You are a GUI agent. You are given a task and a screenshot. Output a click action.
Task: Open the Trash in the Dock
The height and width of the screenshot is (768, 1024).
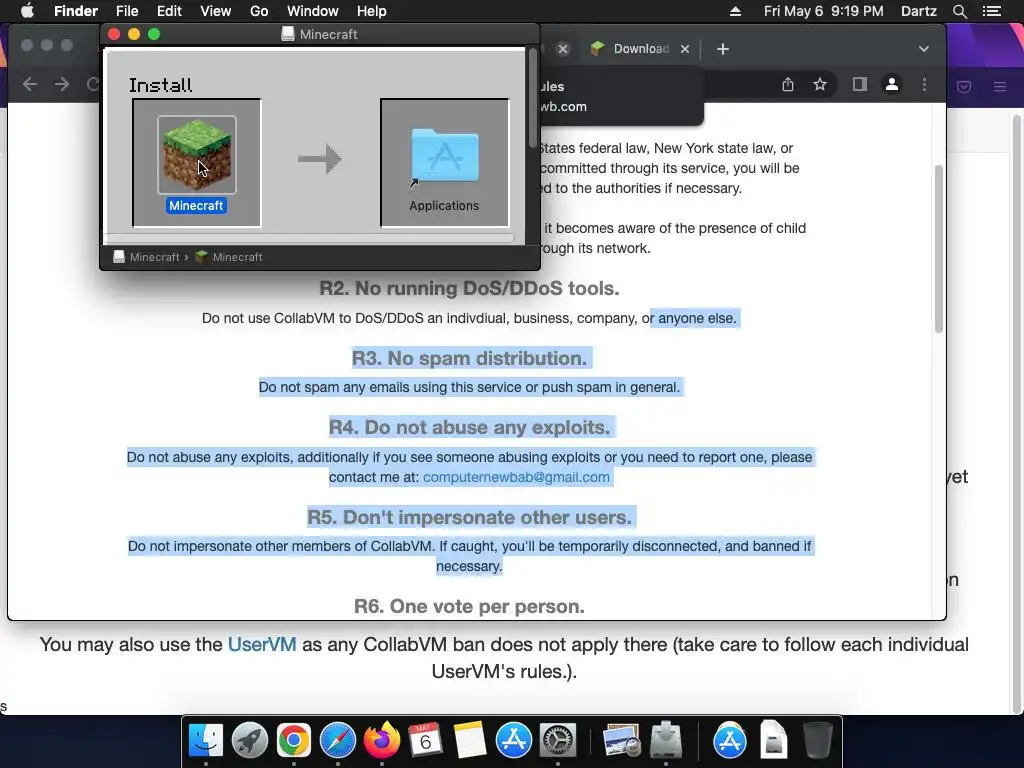point(817,741)
